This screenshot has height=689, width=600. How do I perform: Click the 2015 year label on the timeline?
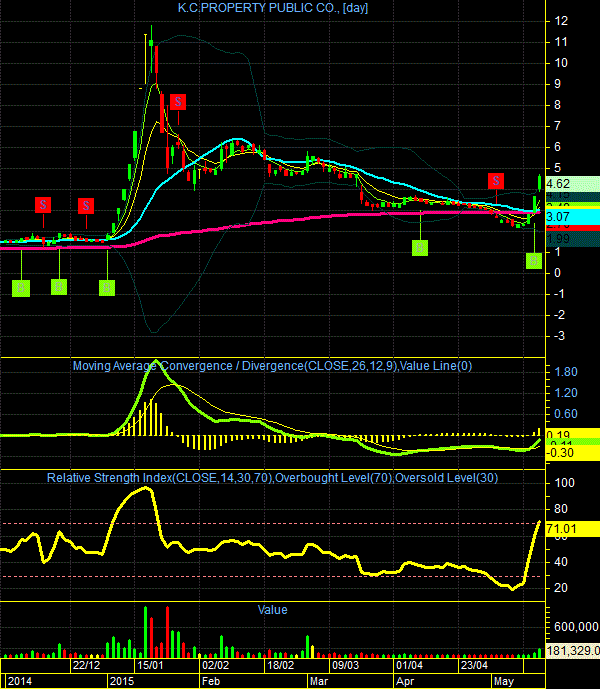(x=122, y=681)
